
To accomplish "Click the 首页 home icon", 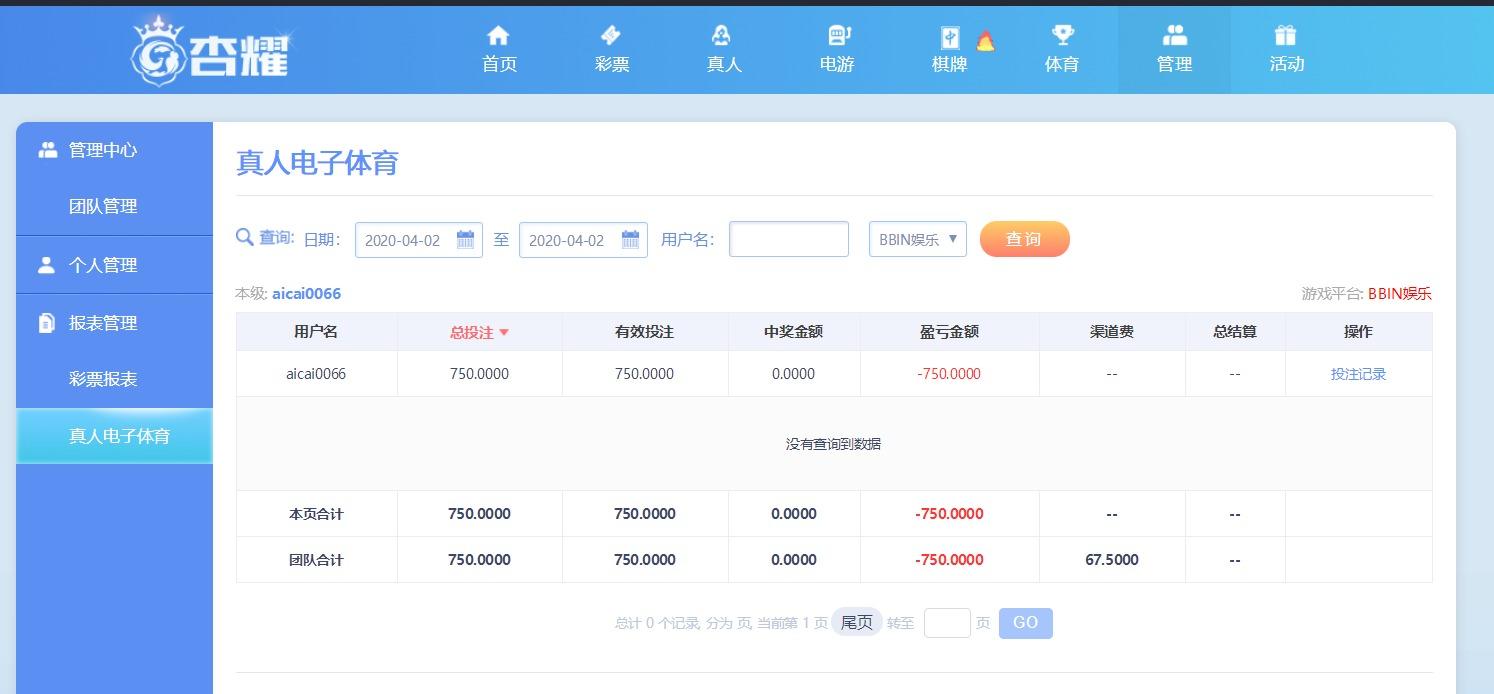I will (498, 36).
